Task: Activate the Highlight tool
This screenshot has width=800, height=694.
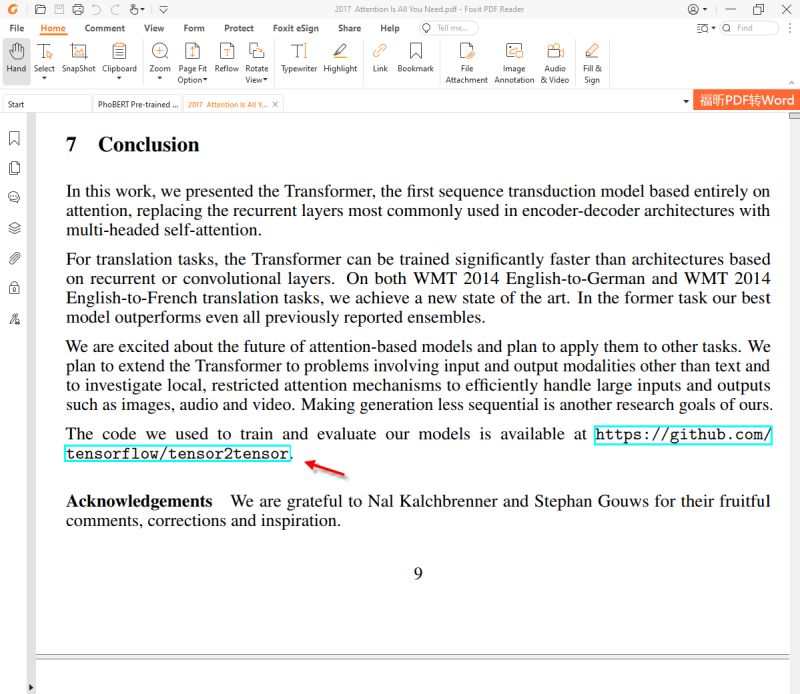Action: pos(340,58)
